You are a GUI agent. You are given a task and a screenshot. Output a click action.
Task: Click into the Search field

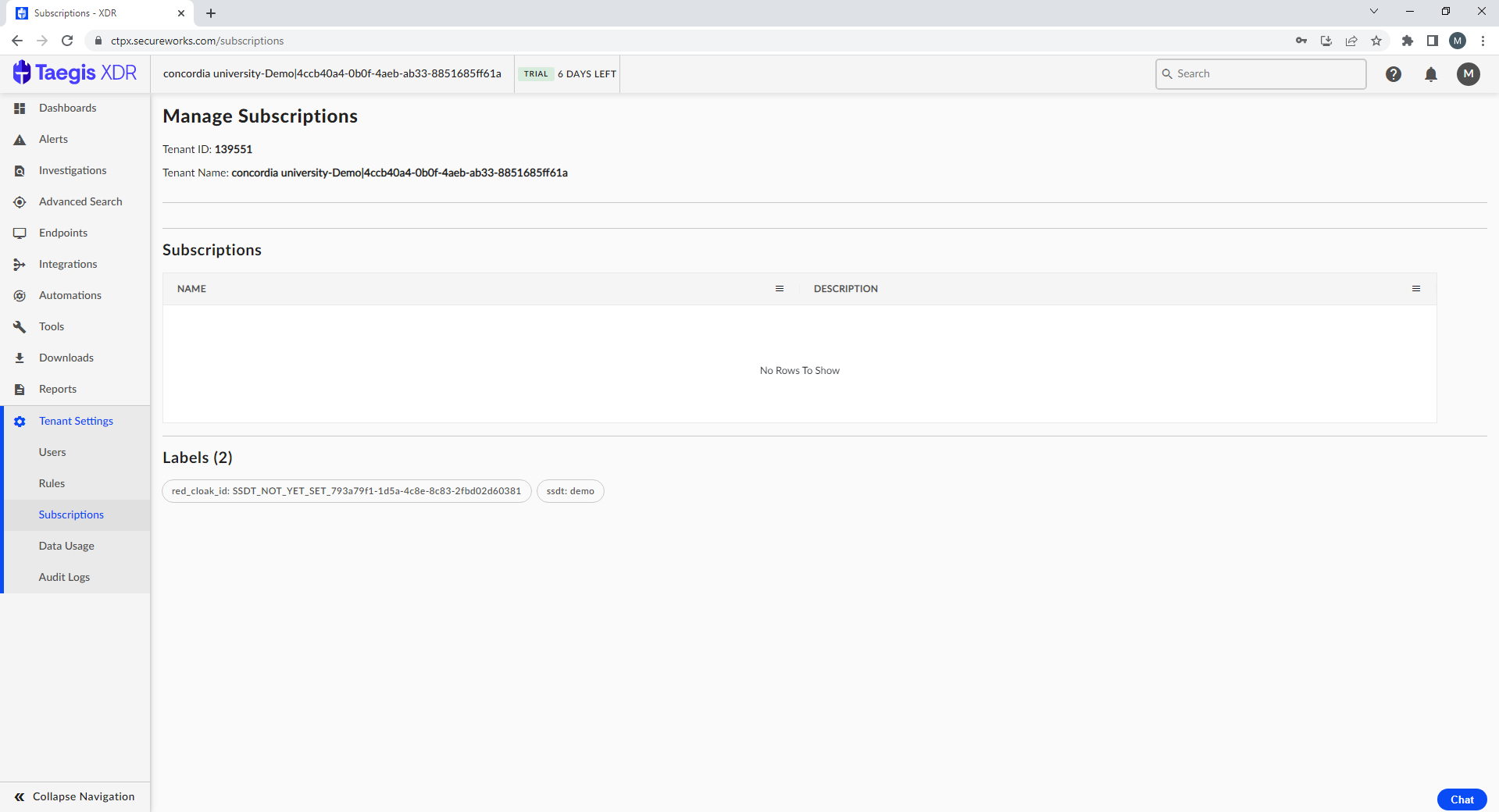(x=1265, y=74)
